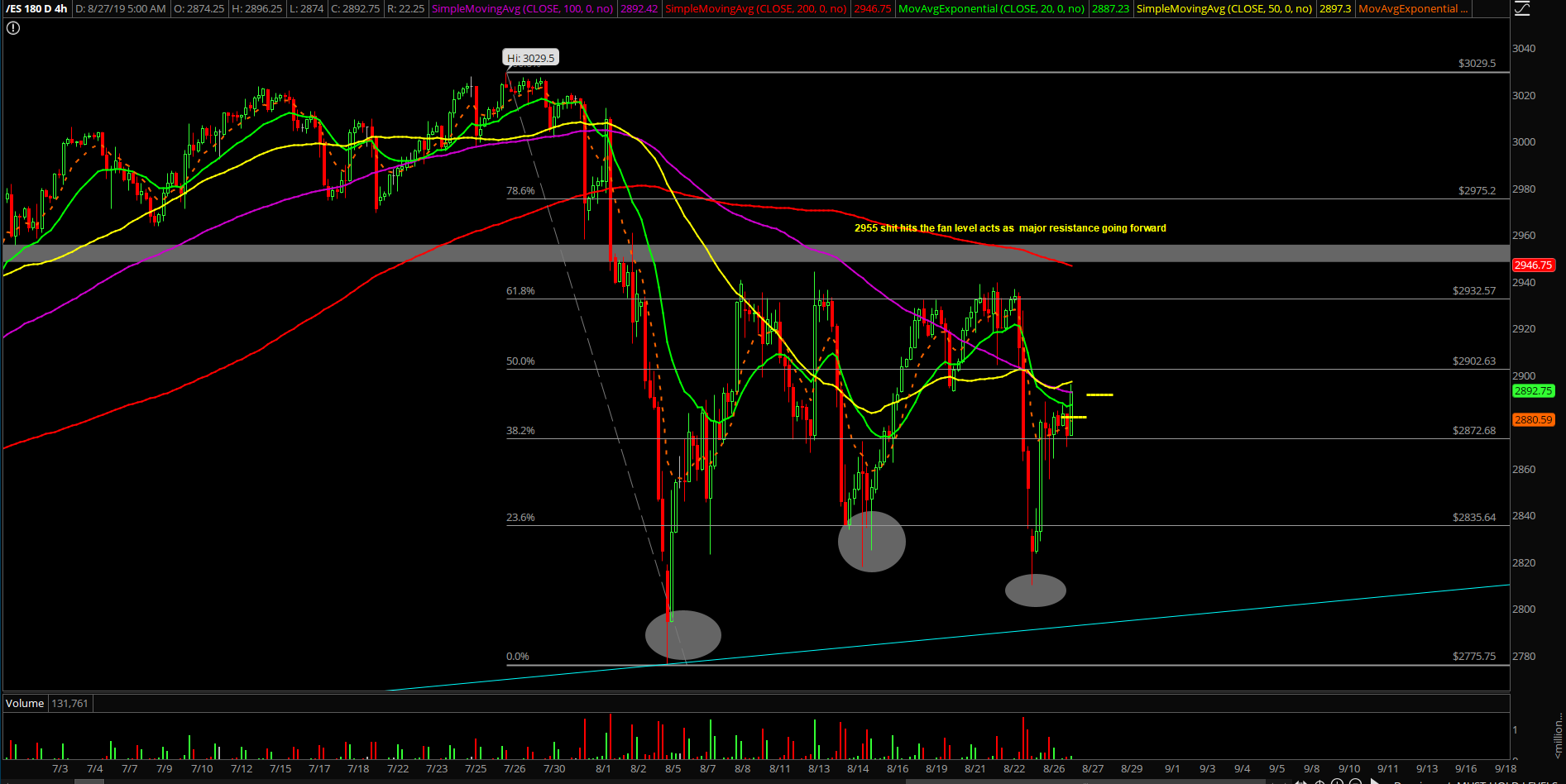This screenshot has height=784, width=1566.
Task: Click the 38.2% Fibonacci level label
Action: [x=520, y=431]
